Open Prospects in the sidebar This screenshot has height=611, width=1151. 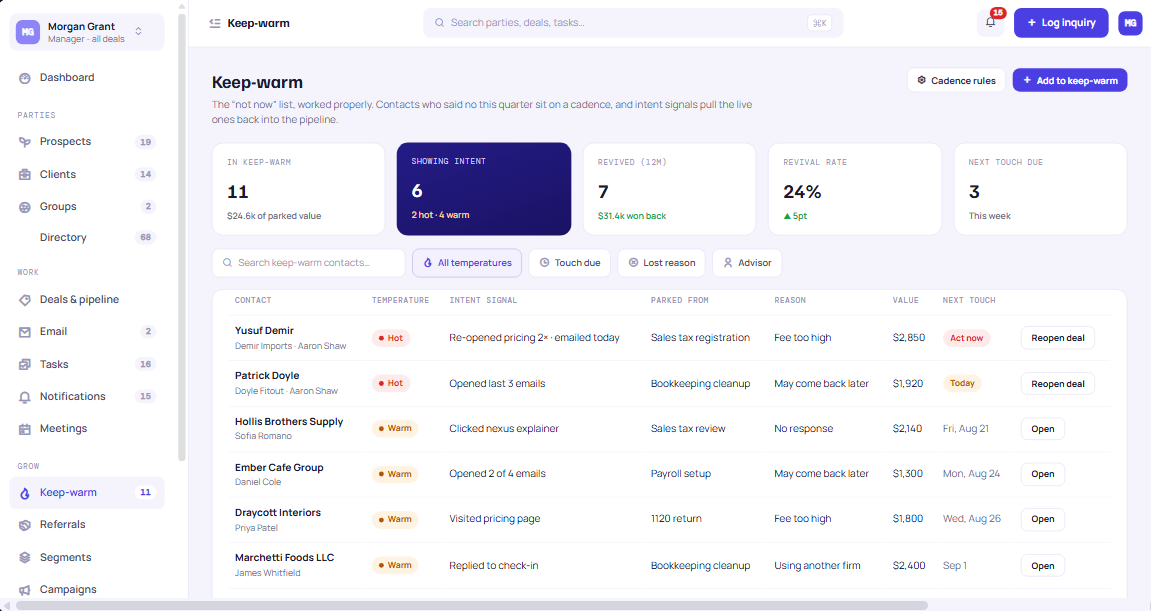87,142
